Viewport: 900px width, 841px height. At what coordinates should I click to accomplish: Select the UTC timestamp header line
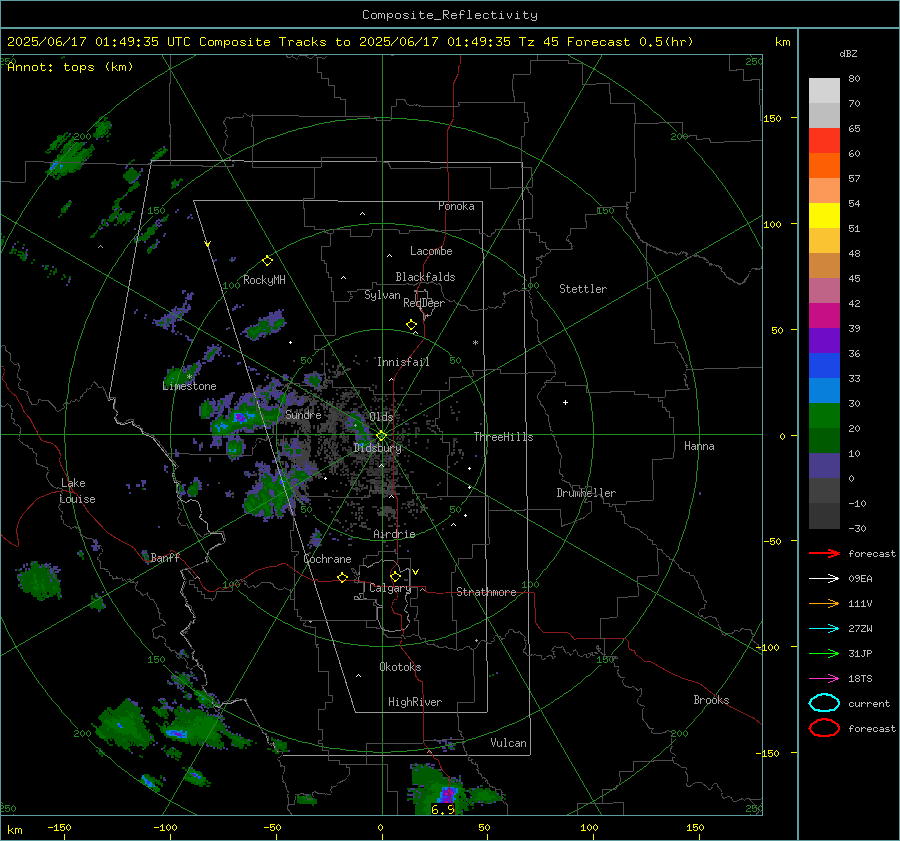point(350,42)
